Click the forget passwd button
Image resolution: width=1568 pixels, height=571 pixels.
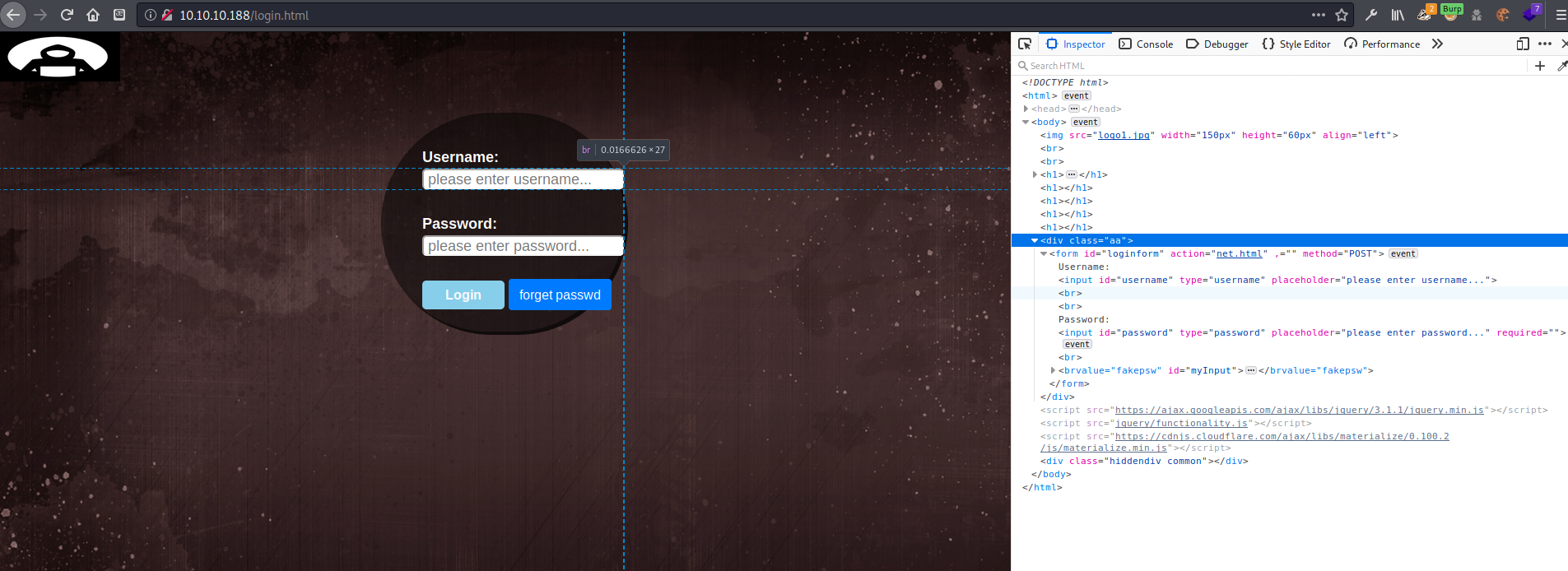560,295
